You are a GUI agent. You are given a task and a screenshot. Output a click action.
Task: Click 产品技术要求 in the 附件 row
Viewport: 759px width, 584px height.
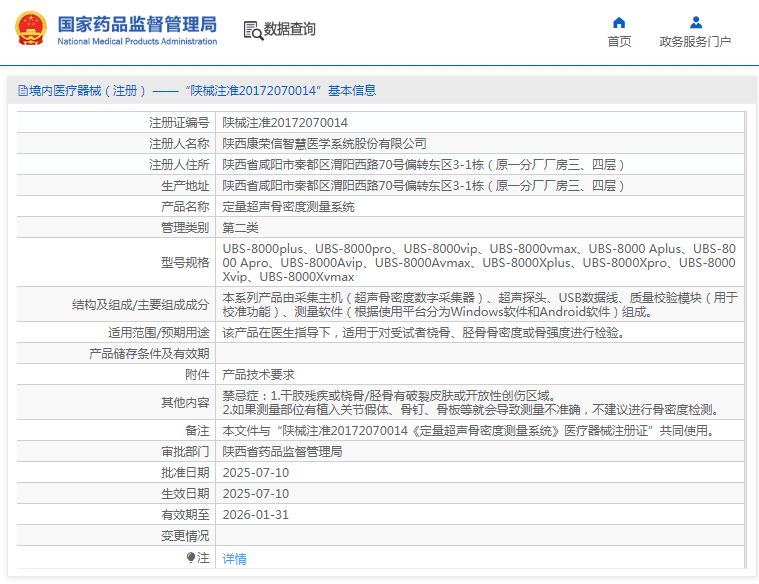coord(258,375)
